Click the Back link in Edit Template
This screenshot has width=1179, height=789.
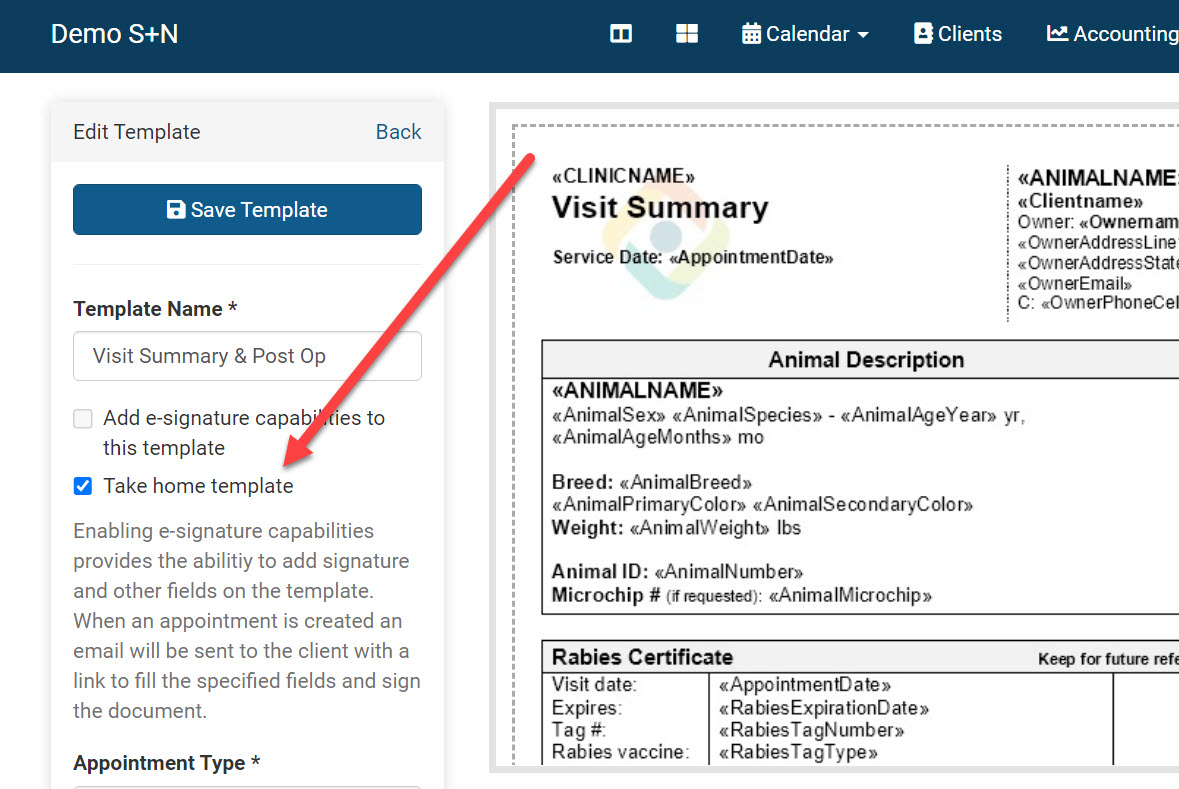click(x=398, y=132)
